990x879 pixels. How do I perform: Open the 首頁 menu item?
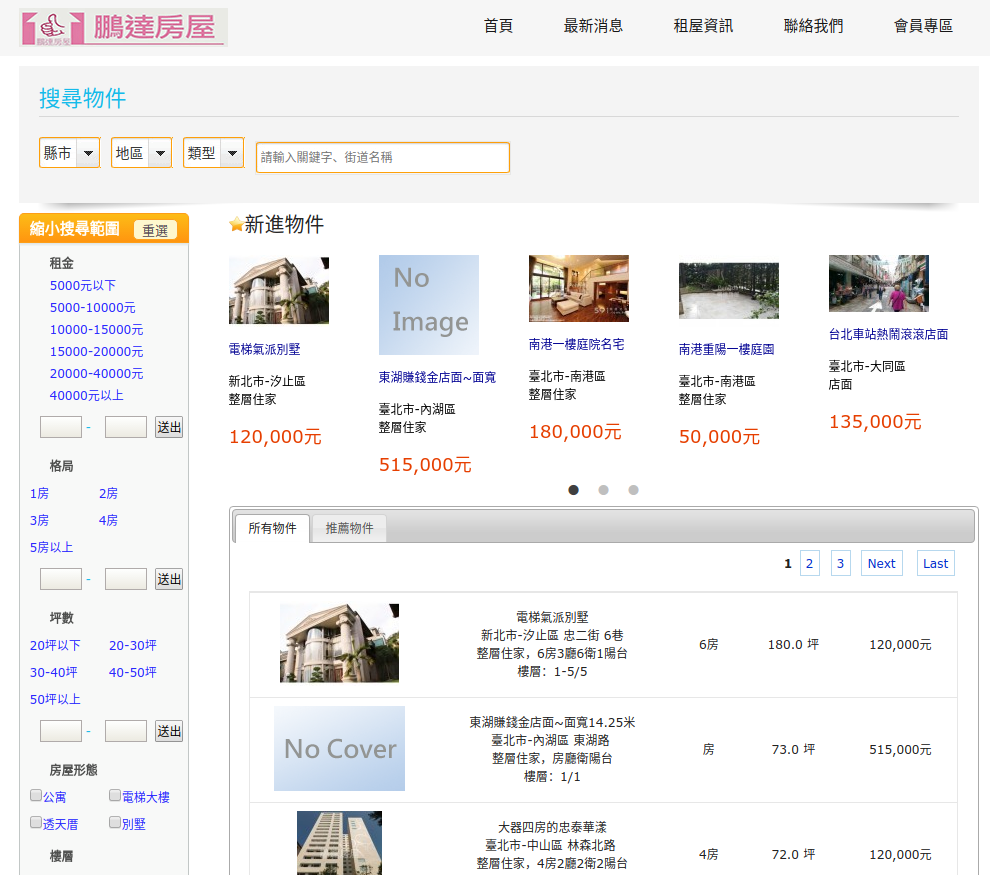click(498, 26)
